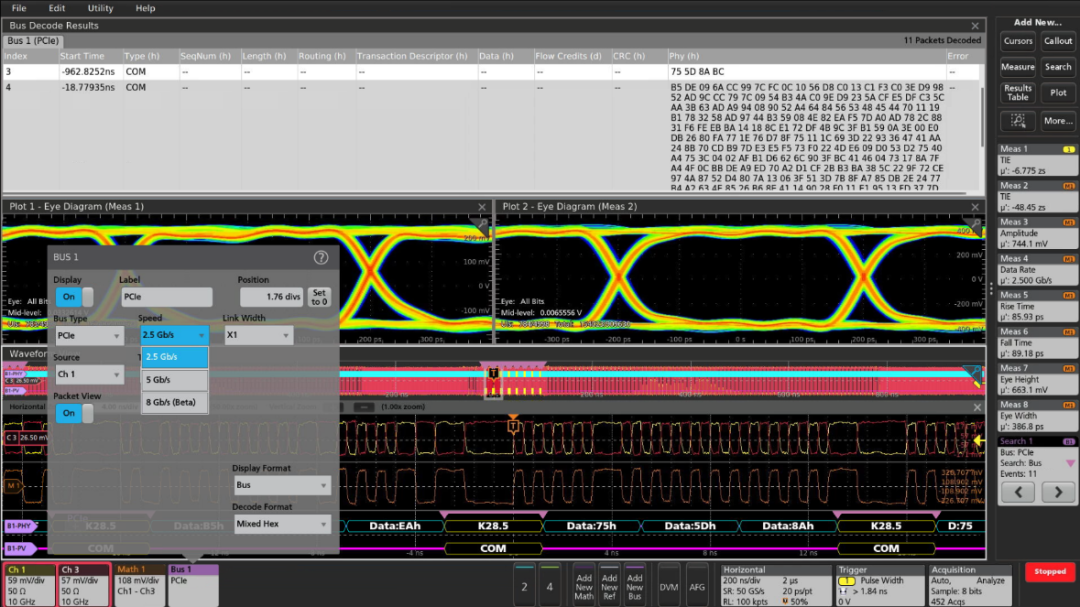Click the bus Label input field
1080x607 pixels.
(166, 297)
